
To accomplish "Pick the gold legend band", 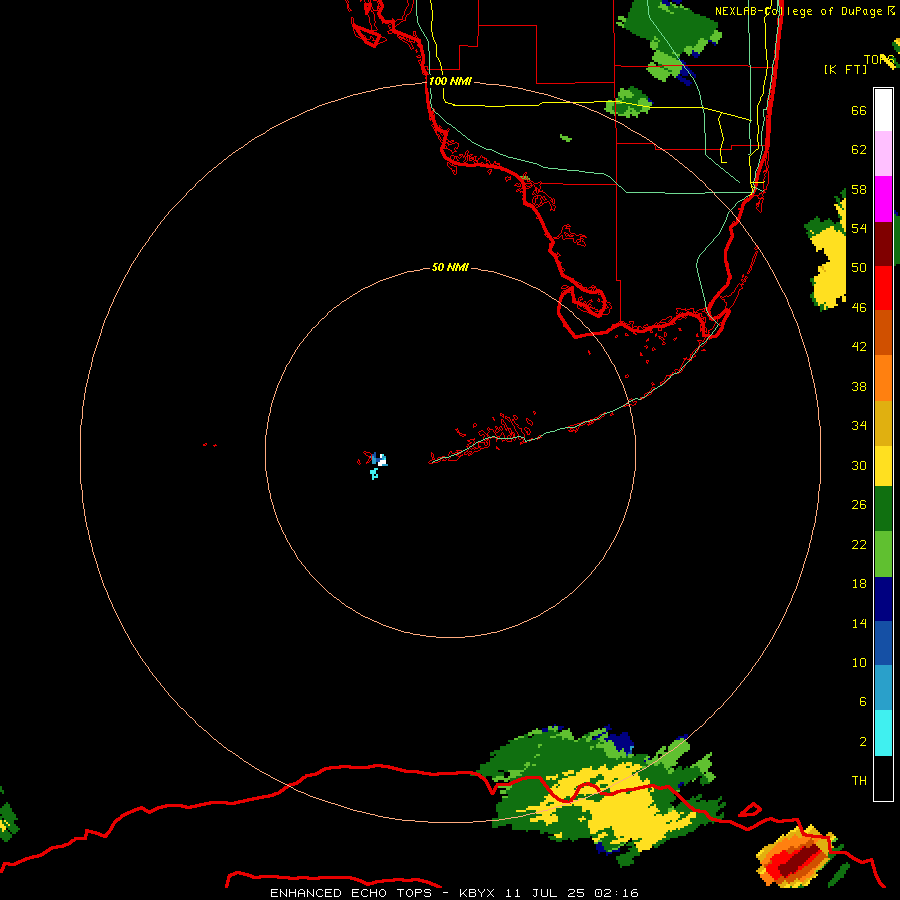I will (883, 423).
